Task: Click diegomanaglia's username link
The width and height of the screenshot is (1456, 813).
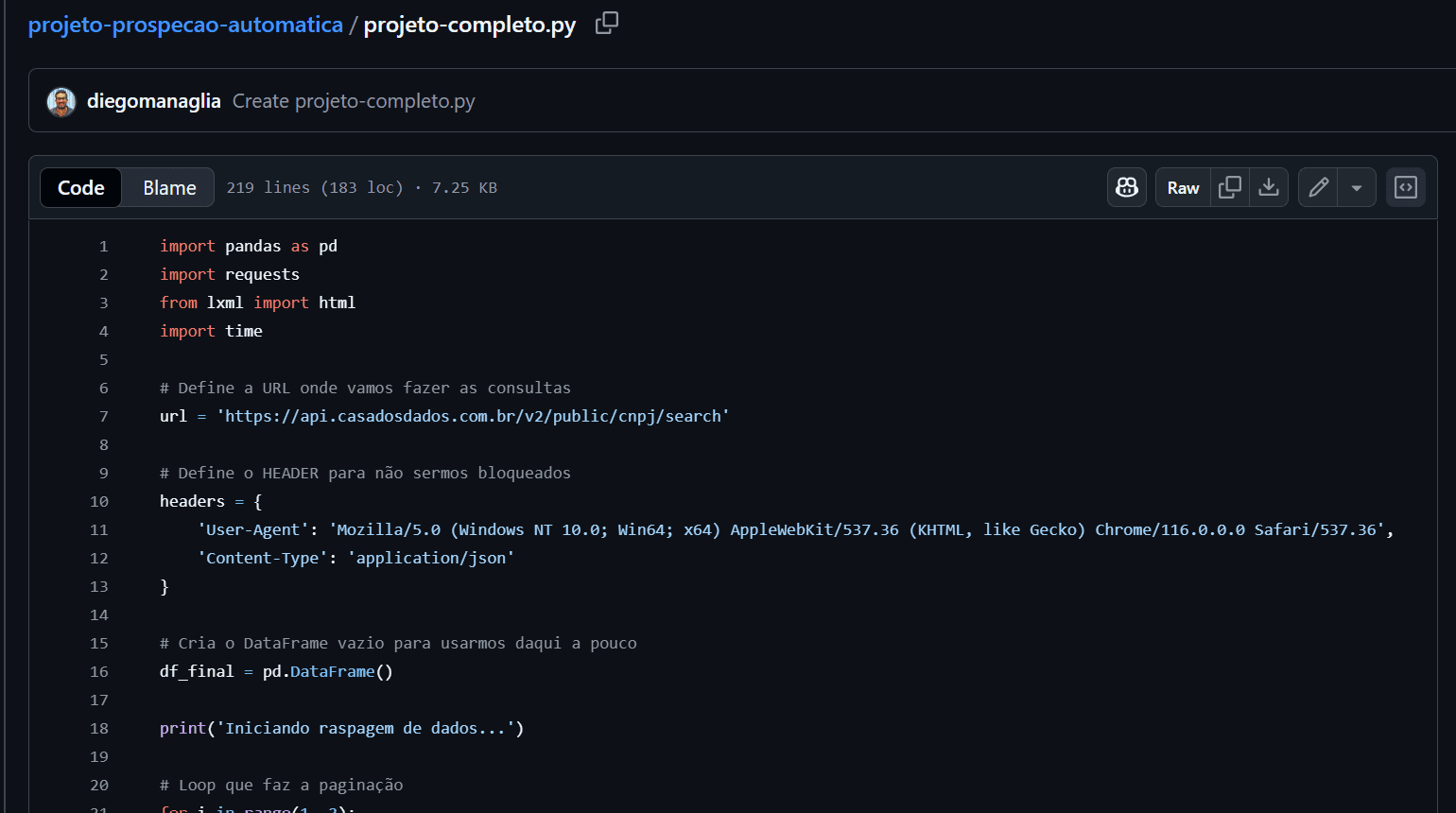Action: click(154, 100)
